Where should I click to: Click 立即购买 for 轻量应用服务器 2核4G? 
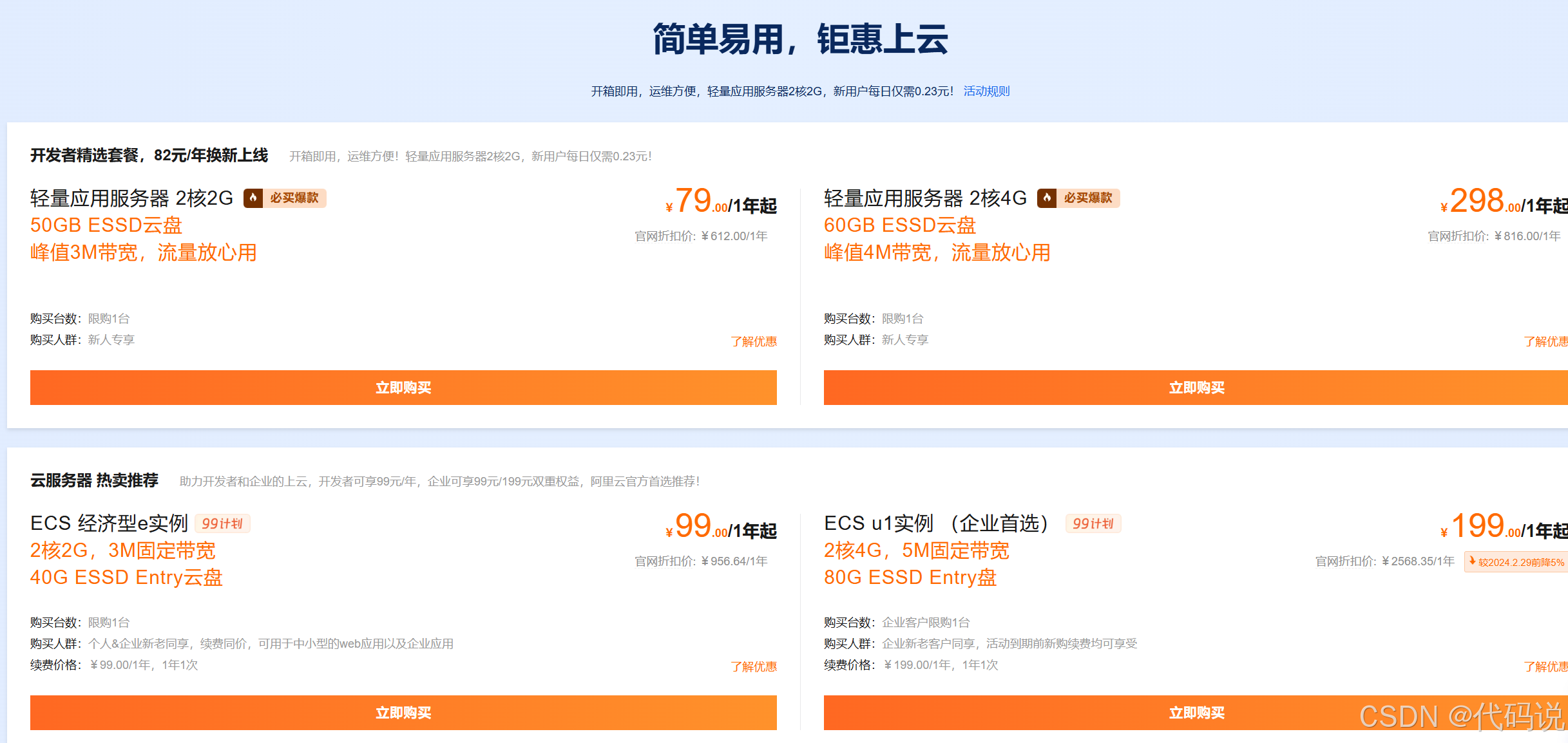[1196, 388]
